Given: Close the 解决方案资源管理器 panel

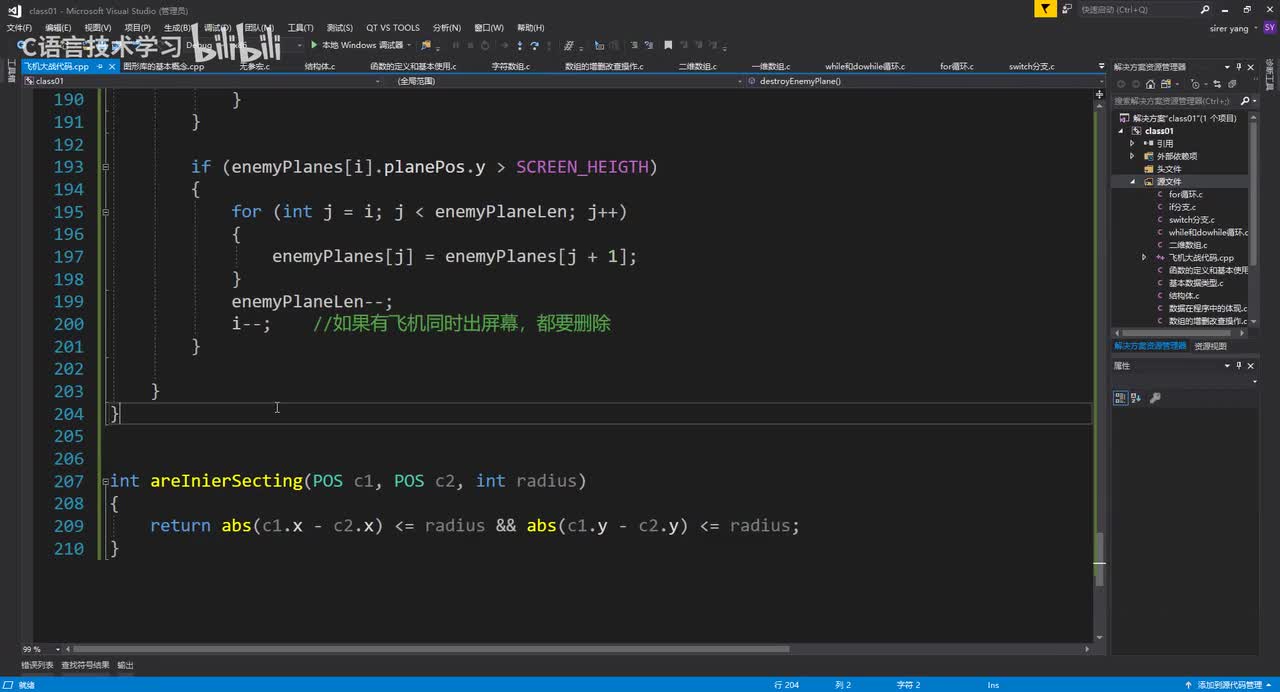Looking at the screenshot, I should (x=1252, y=67).
